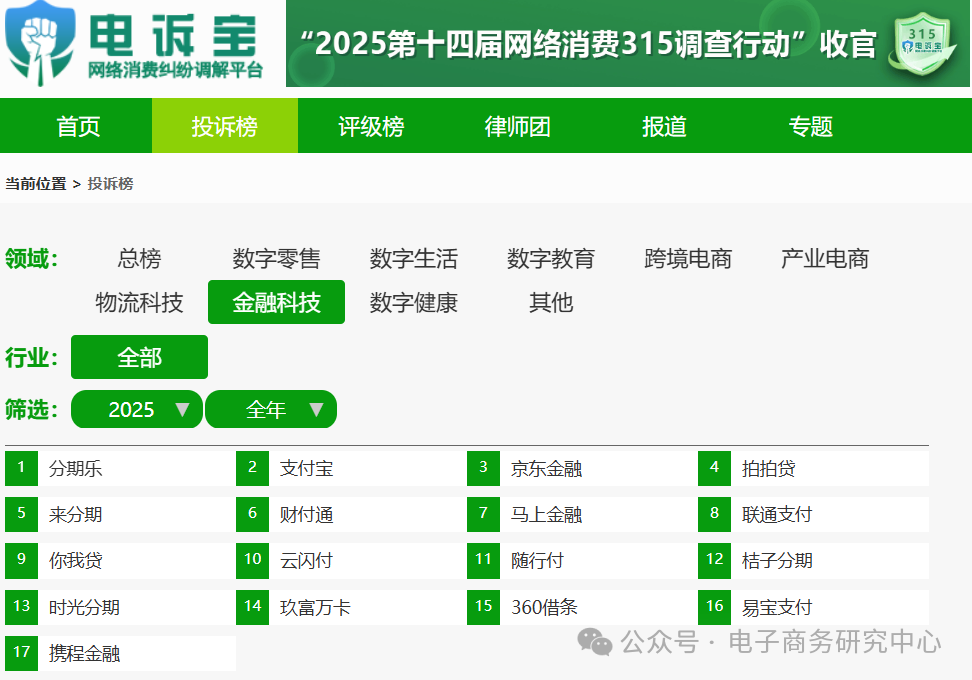
Task: Click the 电诉宝 fist logo
Action: [x=39, y=42]
